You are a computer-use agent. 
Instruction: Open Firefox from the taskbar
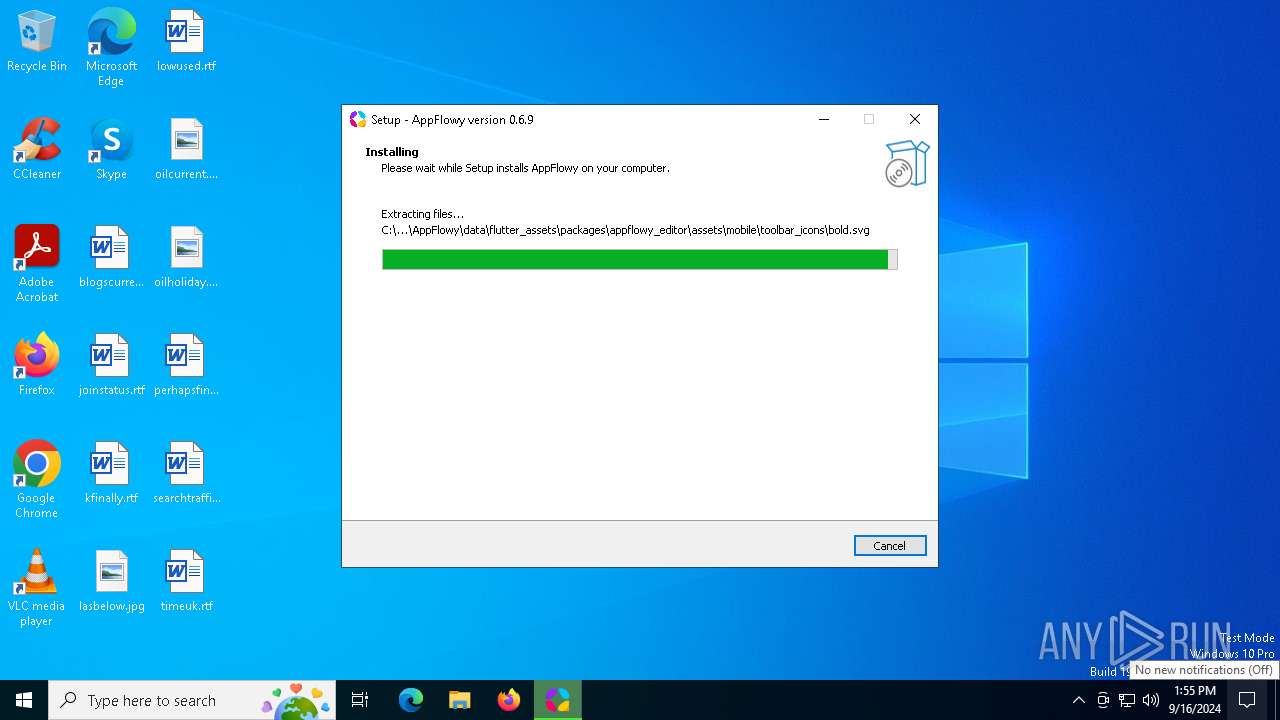509,700
